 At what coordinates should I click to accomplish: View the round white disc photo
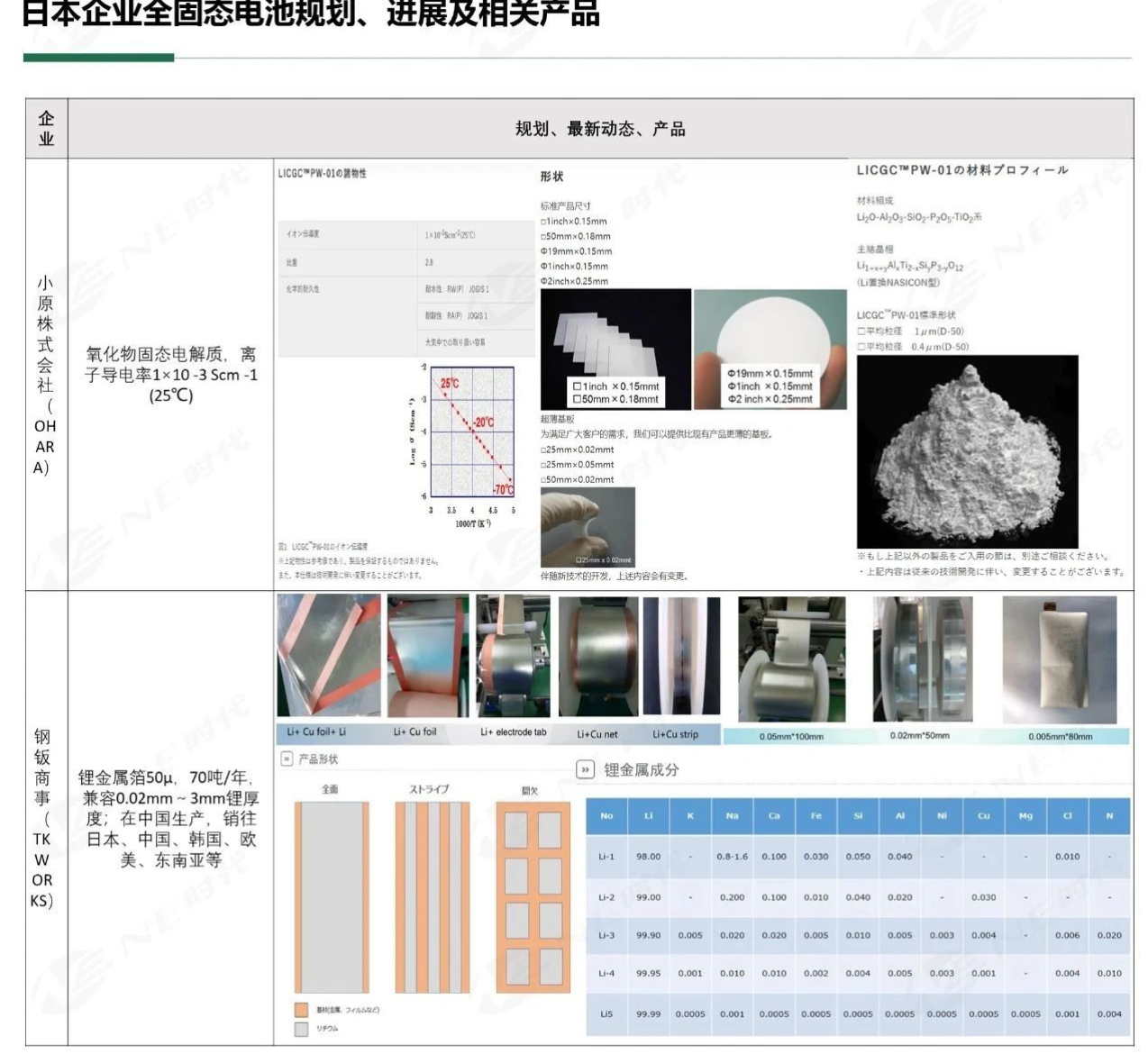click(770, 350)
